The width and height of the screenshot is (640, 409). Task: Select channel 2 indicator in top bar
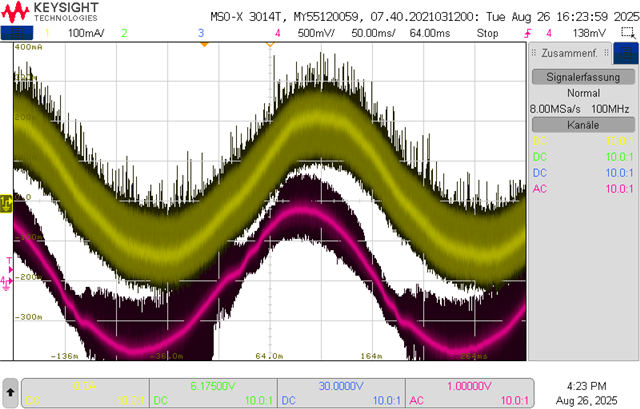coord(124,33)
